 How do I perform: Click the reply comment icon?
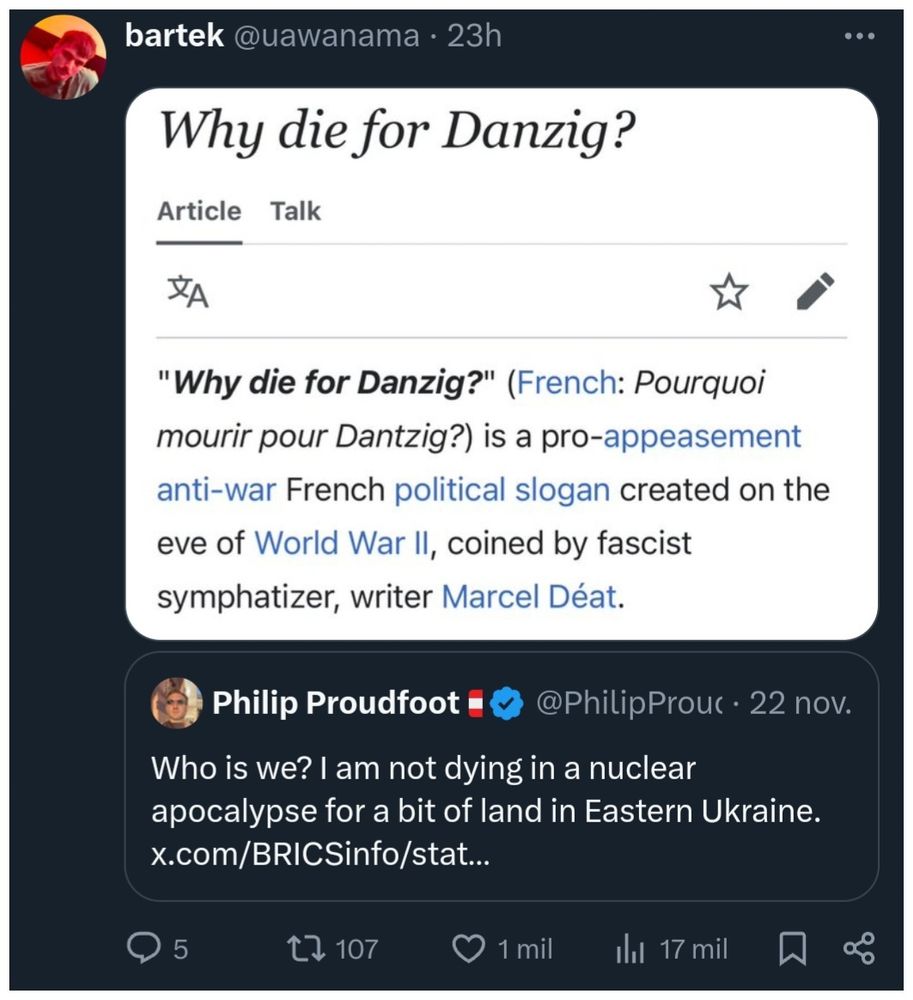click(147, 947)
